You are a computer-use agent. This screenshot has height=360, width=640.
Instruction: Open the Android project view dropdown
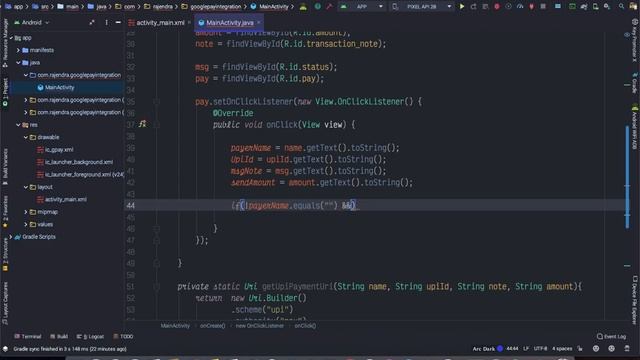pyautogui.click(x=32, y=23)
